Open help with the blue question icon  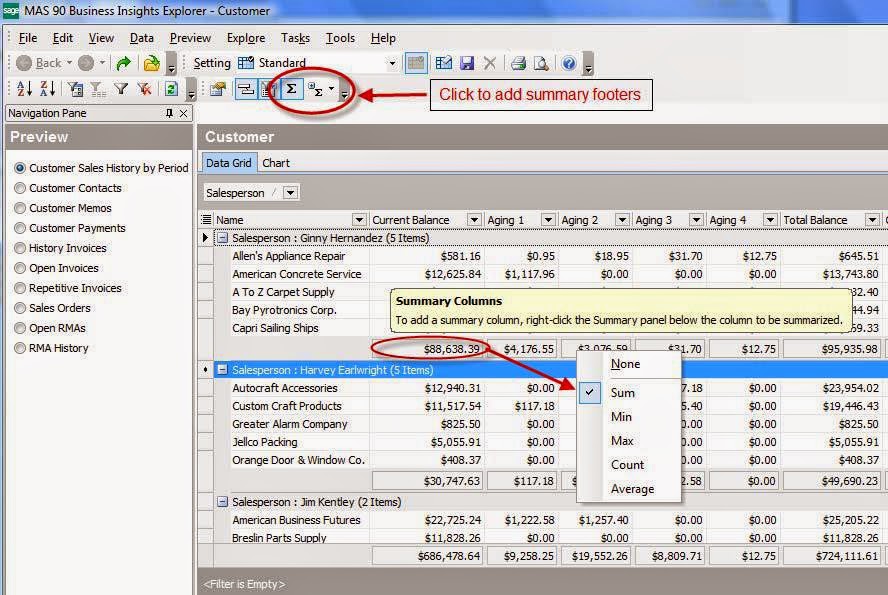pos(569,63)
